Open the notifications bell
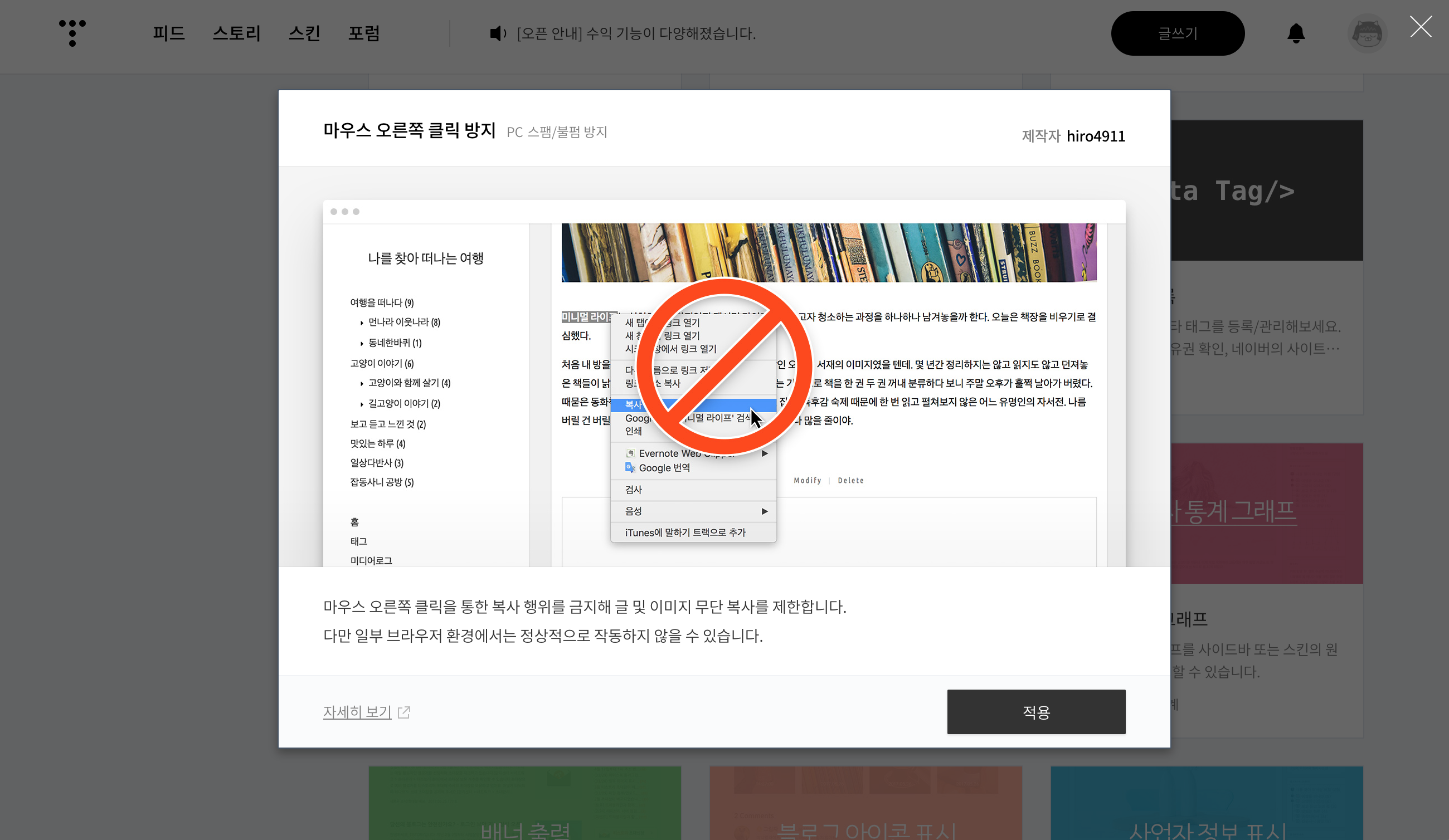The image size is (1449, 840). coord(1296,33)
